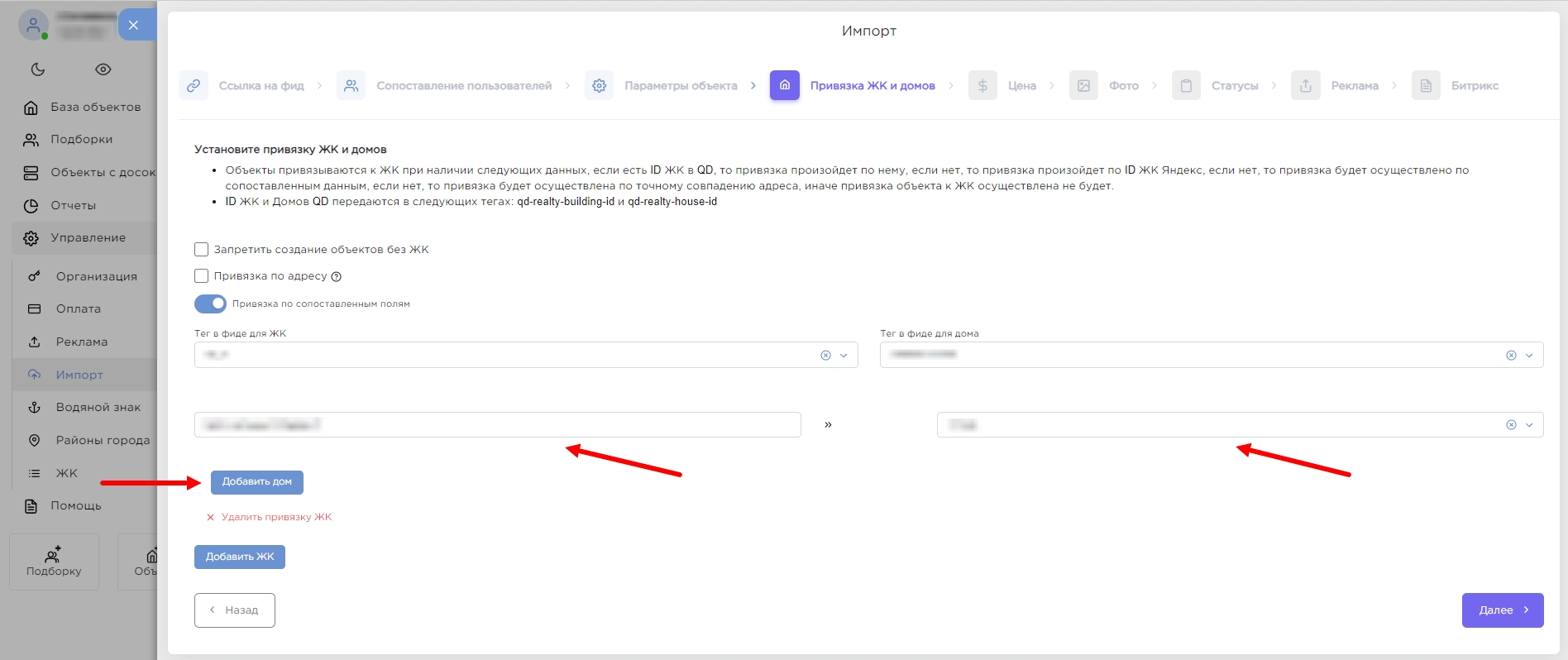
Task: Expand Тег в фиде для дома dropdown
Action: (1529, 355)
